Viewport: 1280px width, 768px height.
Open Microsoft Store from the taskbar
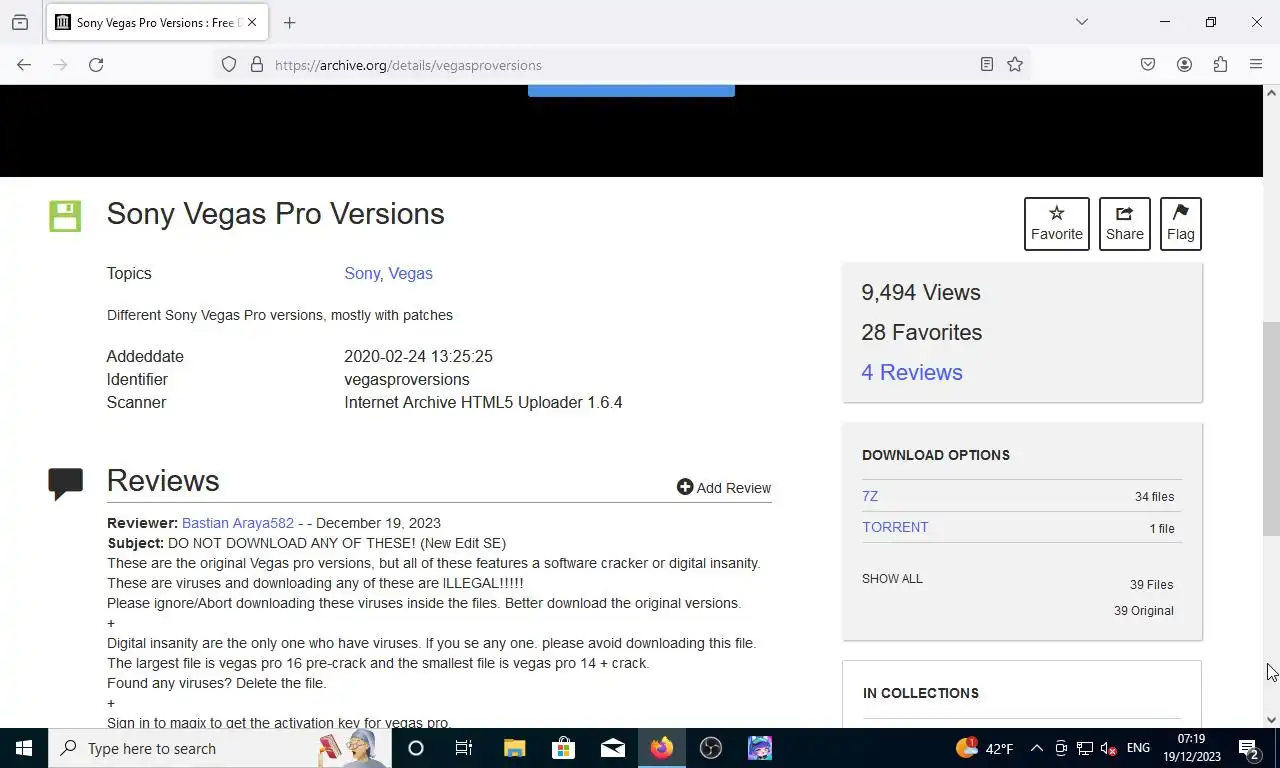[563, 748]
